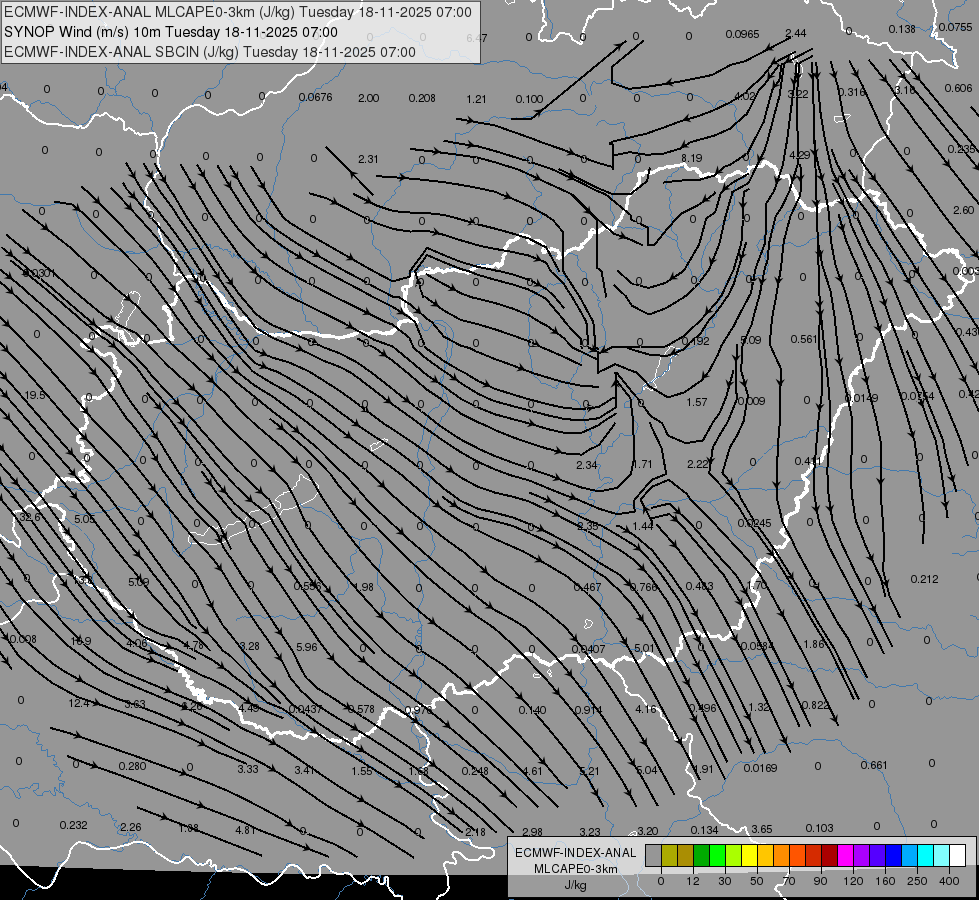The image size is (979, 900).
Task: Click the map value 2.00
Action: 368,98
